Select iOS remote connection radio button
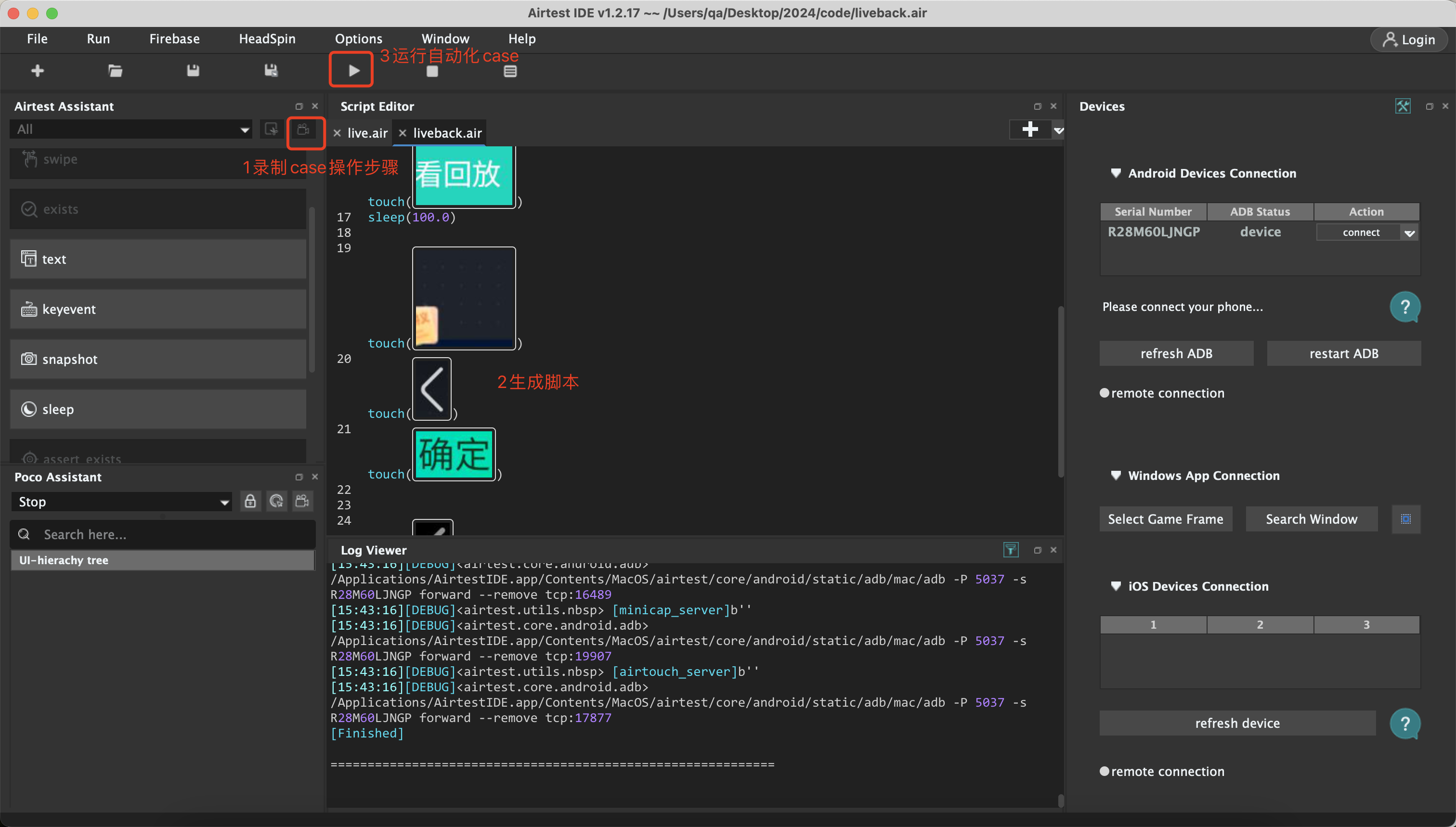This screenshot has width=1456, height=827. 1105,771
